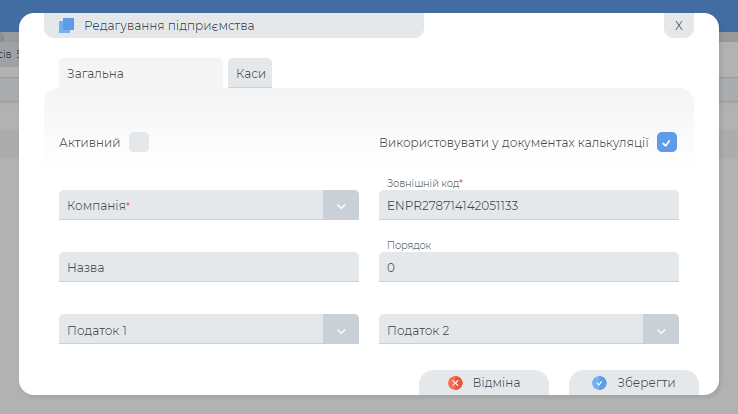Close the dialog with the X button
Image resolution: width=738 pixels, height=414 pixels.
click(x=678, y=25)
